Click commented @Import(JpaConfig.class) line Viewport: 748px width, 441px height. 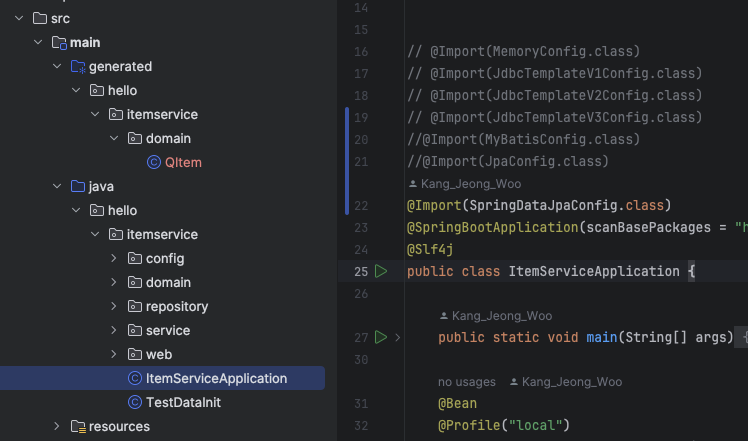tap(508, 161)
